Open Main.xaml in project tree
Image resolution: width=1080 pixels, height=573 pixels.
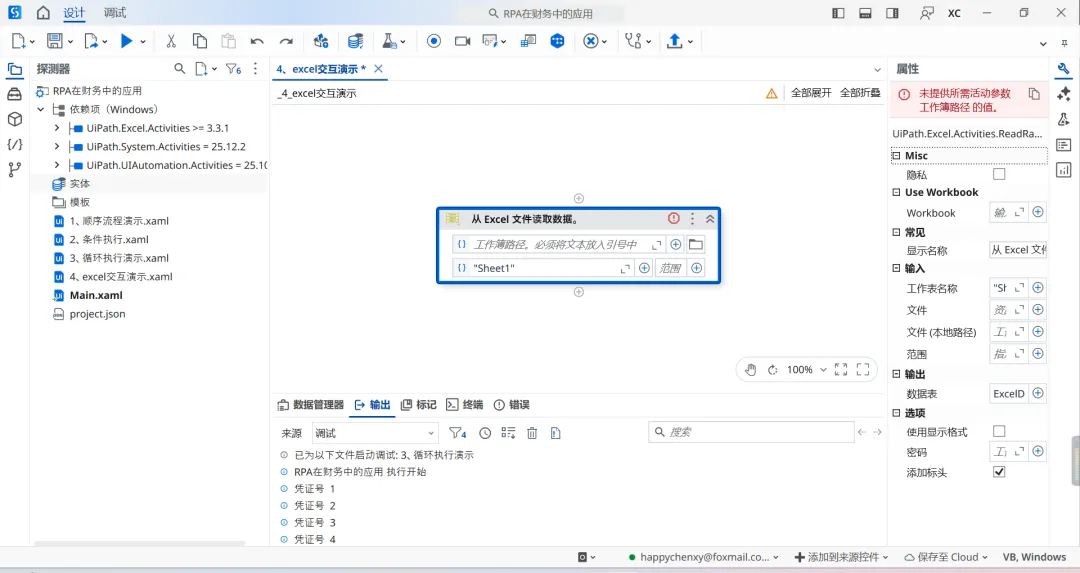(x=96, y=295)
